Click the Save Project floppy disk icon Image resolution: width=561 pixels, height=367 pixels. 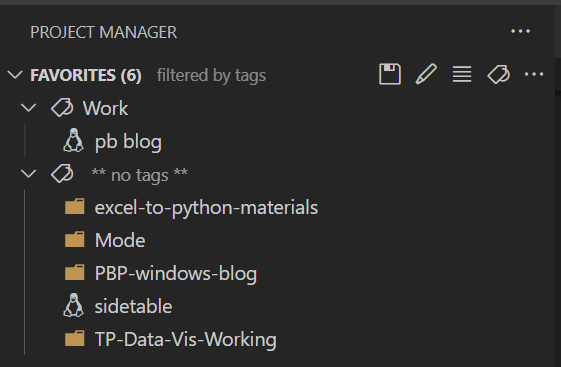pyautogui.click(x=390, y=74)
